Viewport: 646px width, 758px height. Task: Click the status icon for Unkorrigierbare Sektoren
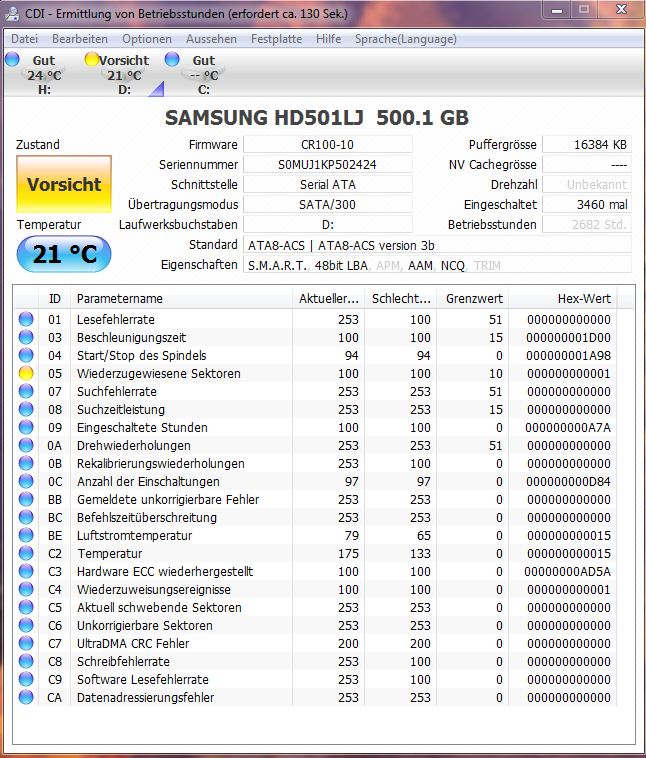[x=26, y=625]
